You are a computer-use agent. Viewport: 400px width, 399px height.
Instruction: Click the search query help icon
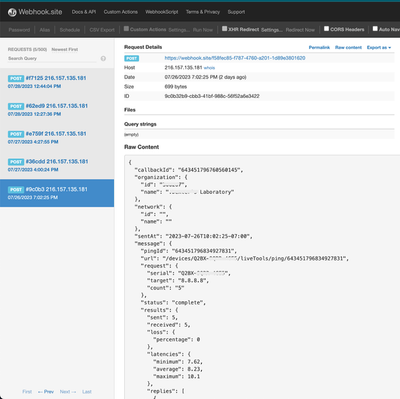(x=103, y=58)
